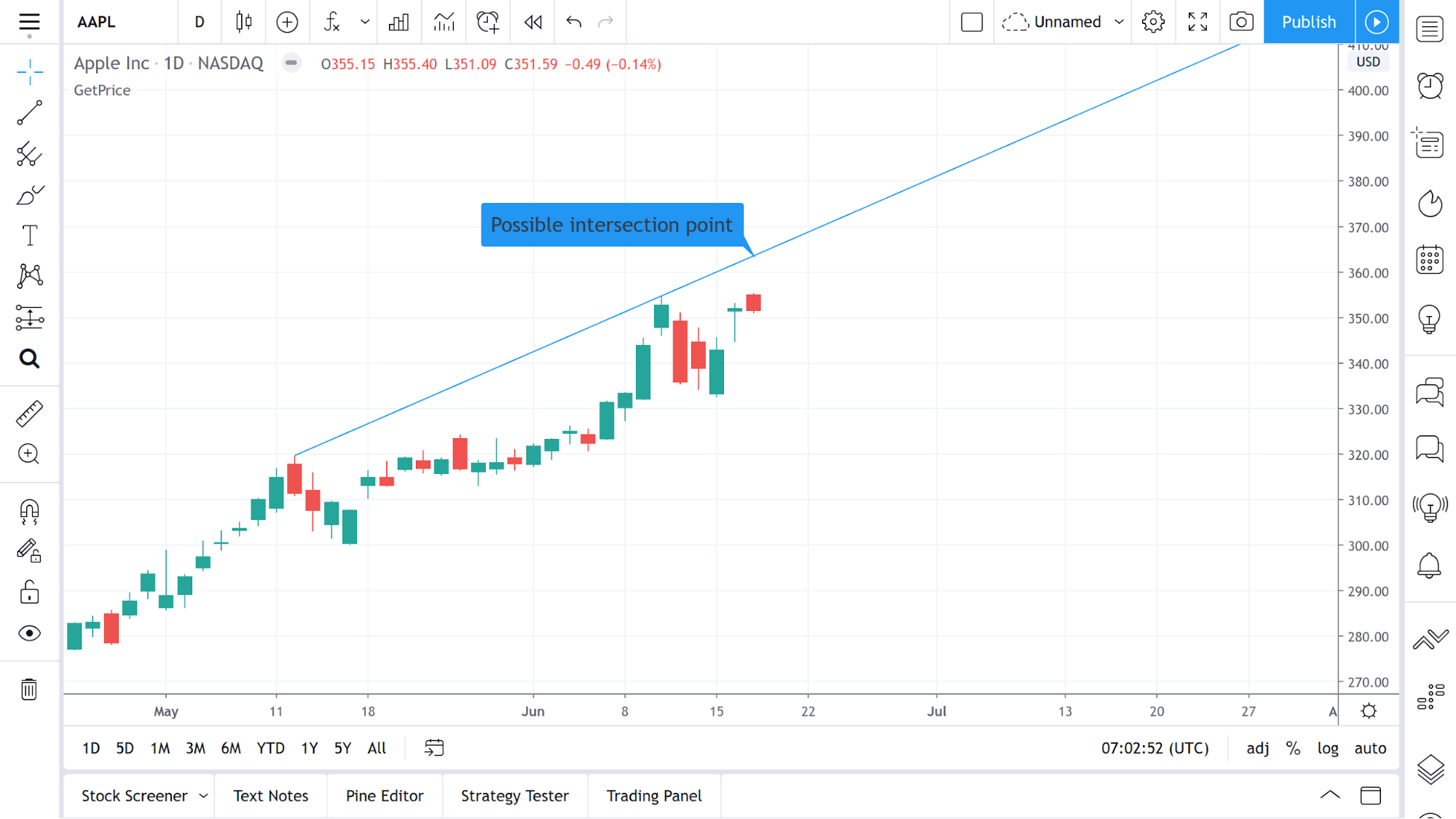Click the compare or add symbol icon
The width and height of the screenshot is (1456, 819).
pyautogui.click(x=287, y=22)
